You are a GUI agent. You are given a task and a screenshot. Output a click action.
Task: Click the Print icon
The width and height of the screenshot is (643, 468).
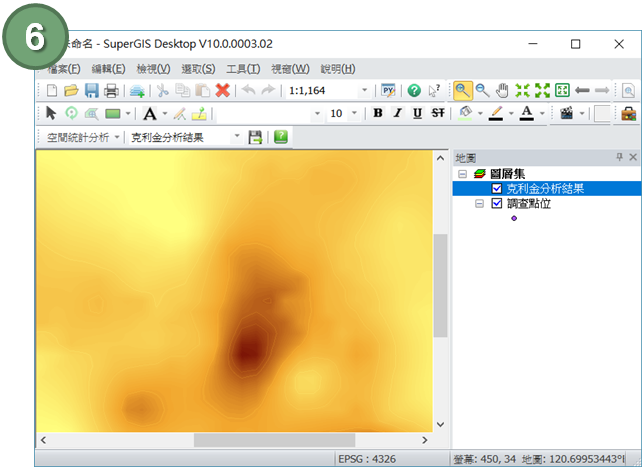tap(111, 90)
